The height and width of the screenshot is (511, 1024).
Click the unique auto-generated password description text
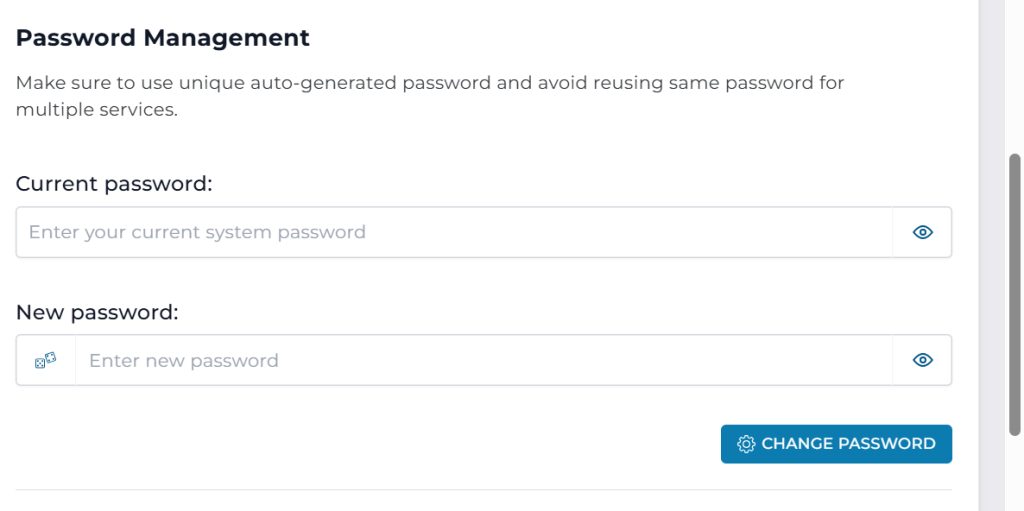pos(430,82)
